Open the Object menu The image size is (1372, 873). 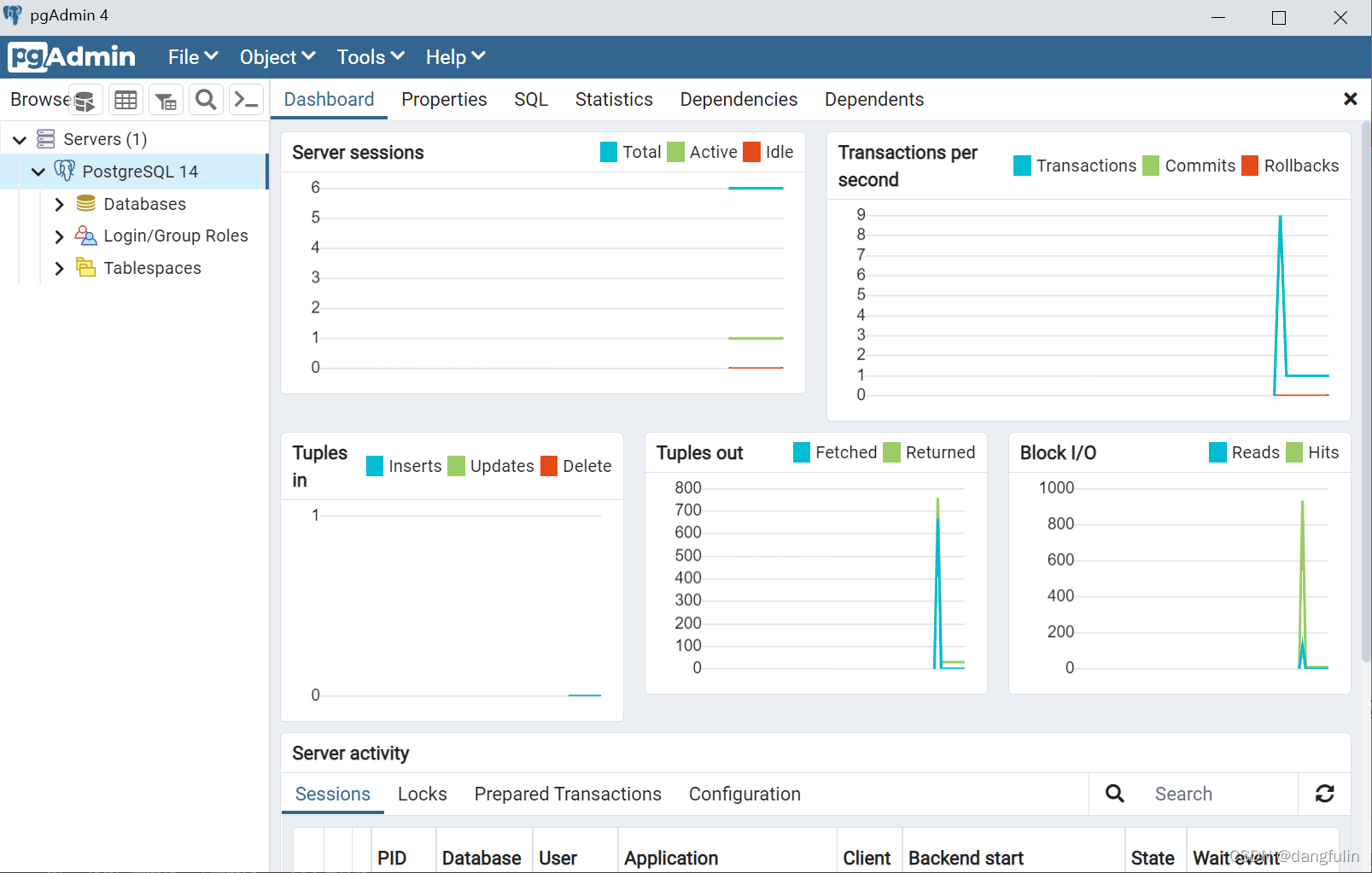[x=277, y=57]
